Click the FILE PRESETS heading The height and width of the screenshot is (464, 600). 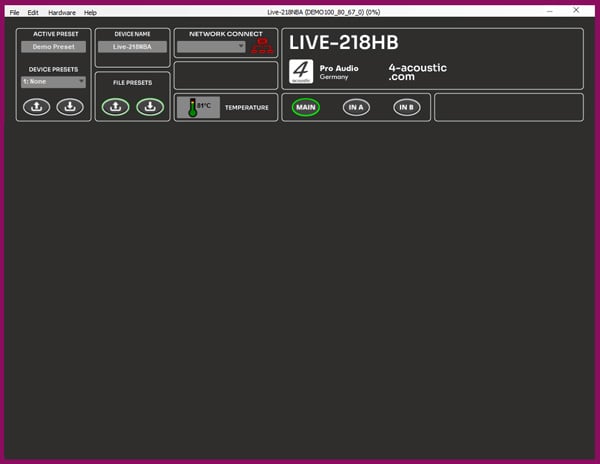click(132, 83)
